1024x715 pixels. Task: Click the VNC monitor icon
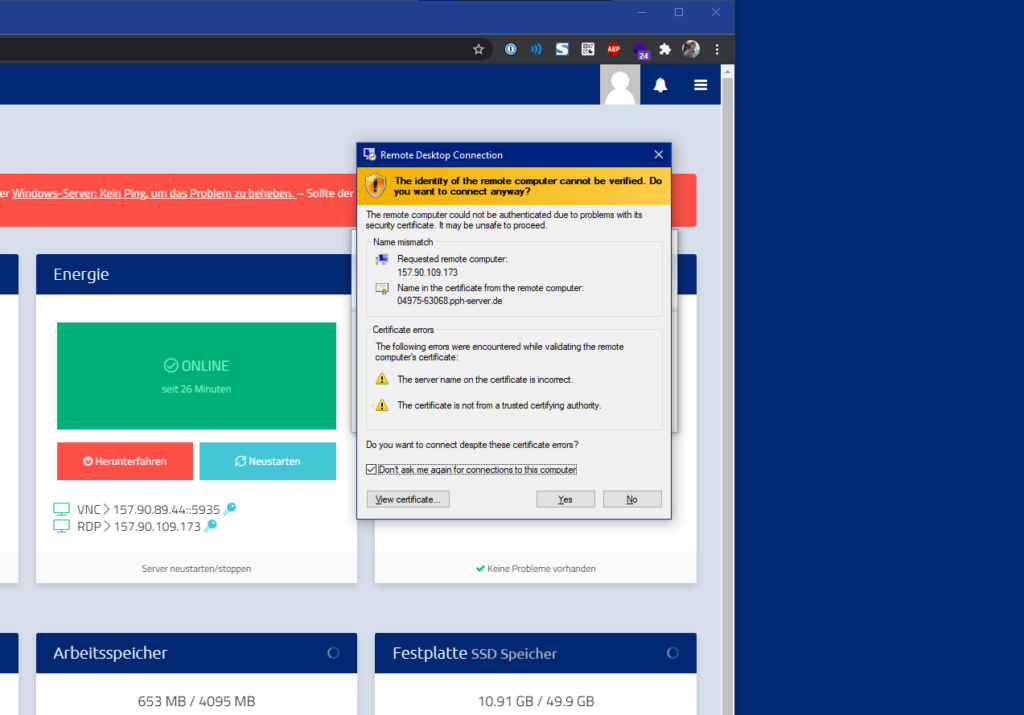click(61, 509)
